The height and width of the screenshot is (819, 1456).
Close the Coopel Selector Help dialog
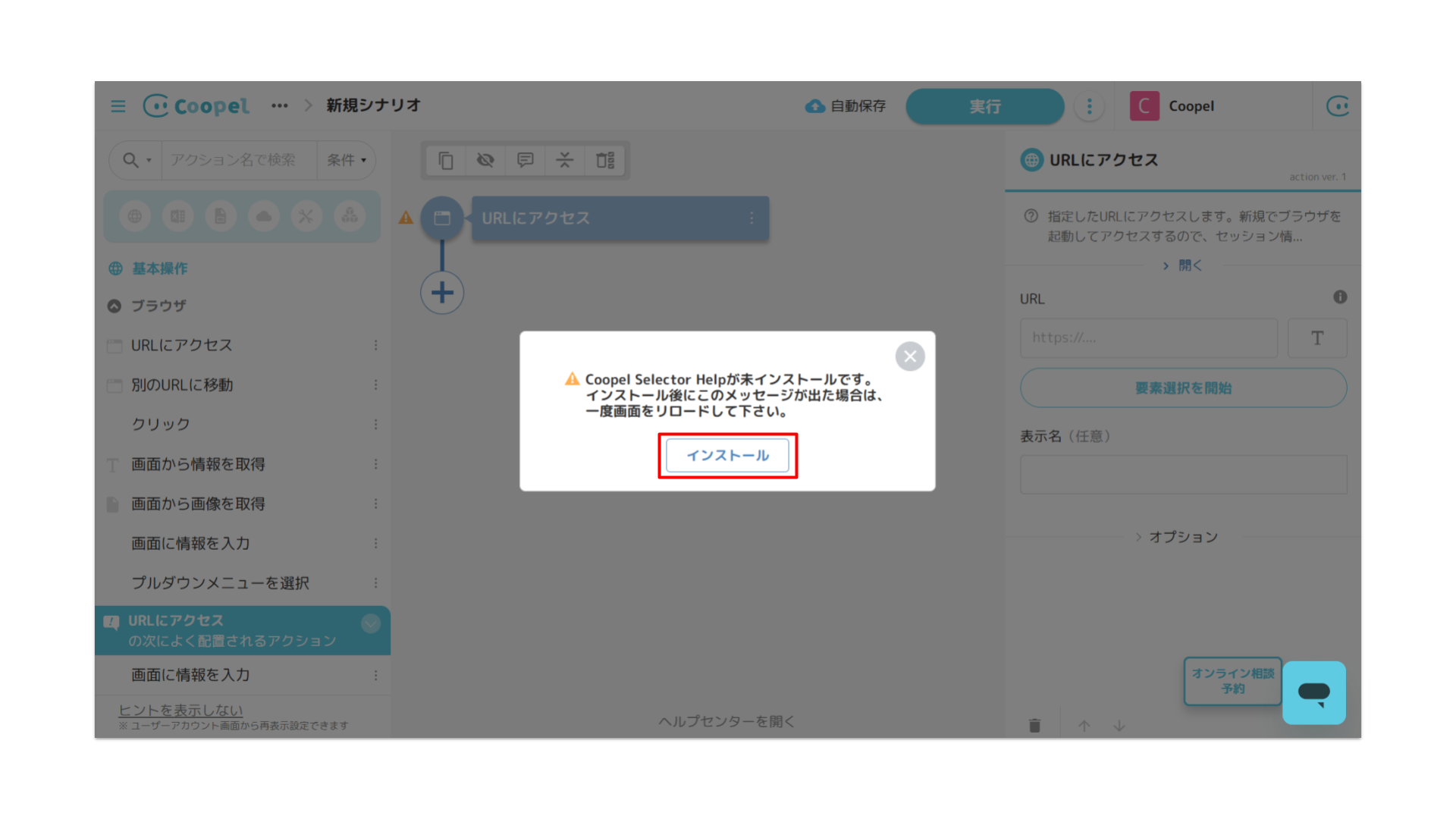[x=910, y=356]
